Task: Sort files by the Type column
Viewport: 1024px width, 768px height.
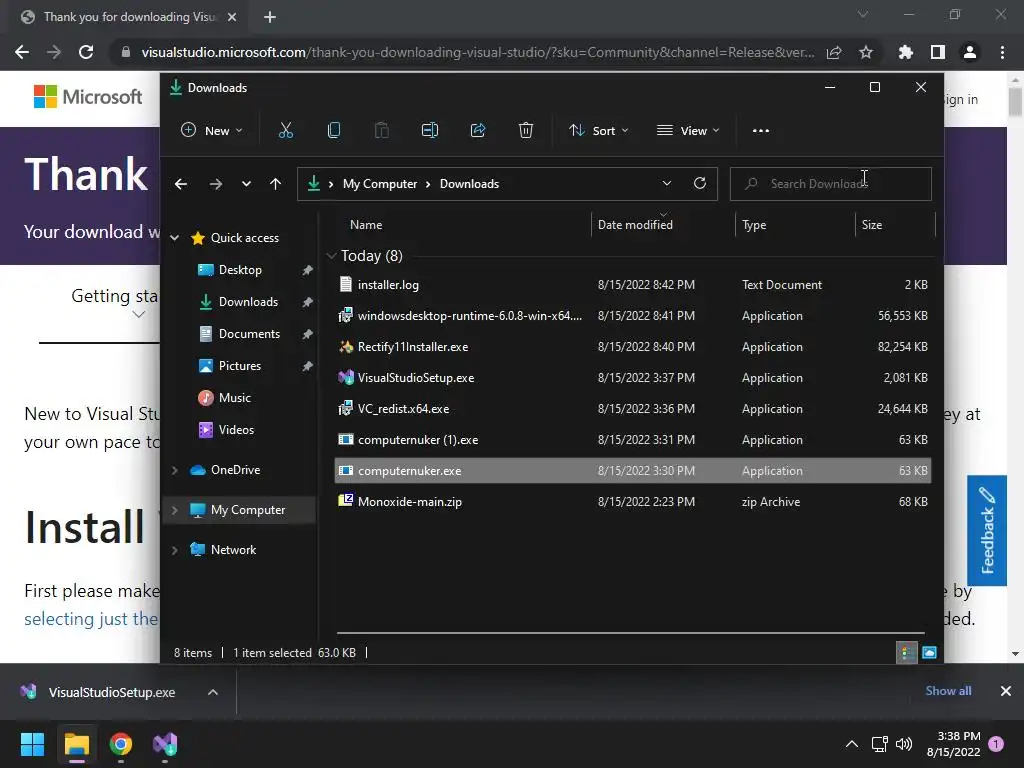Action: coord(754,225)
